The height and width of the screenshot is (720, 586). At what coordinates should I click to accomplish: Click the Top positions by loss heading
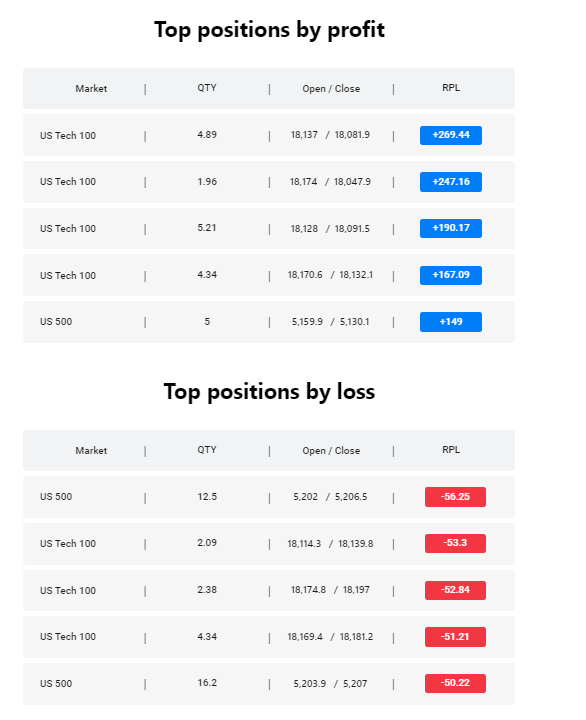269,392
